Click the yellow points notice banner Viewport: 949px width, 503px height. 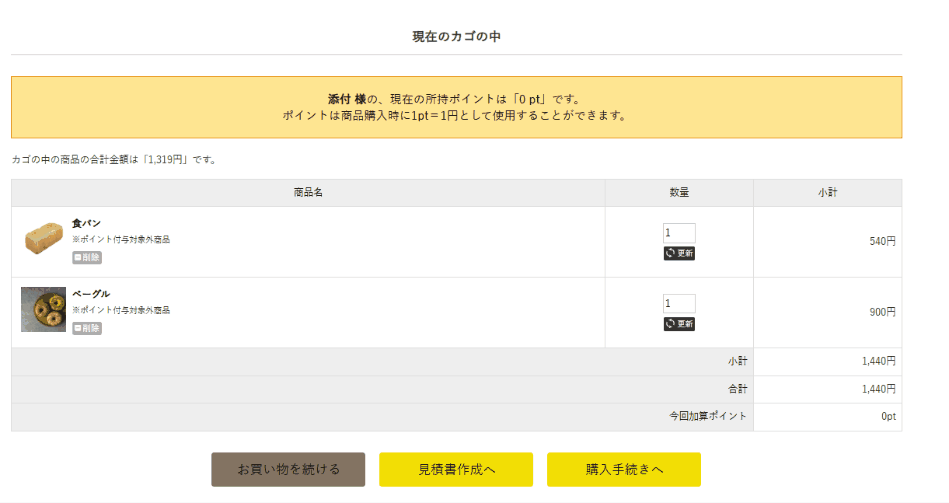pos(456,107)
